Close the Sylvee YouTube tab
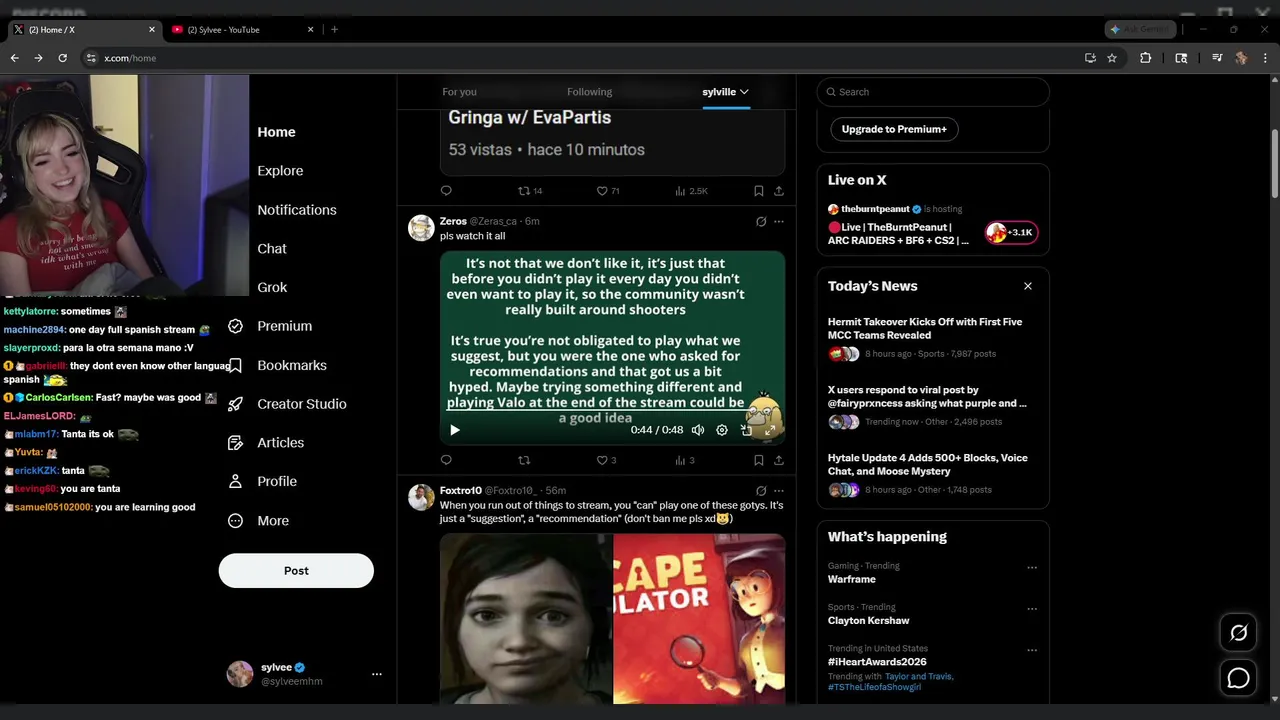This screenshot has height=720, width=1280. [x=310, y=30]
